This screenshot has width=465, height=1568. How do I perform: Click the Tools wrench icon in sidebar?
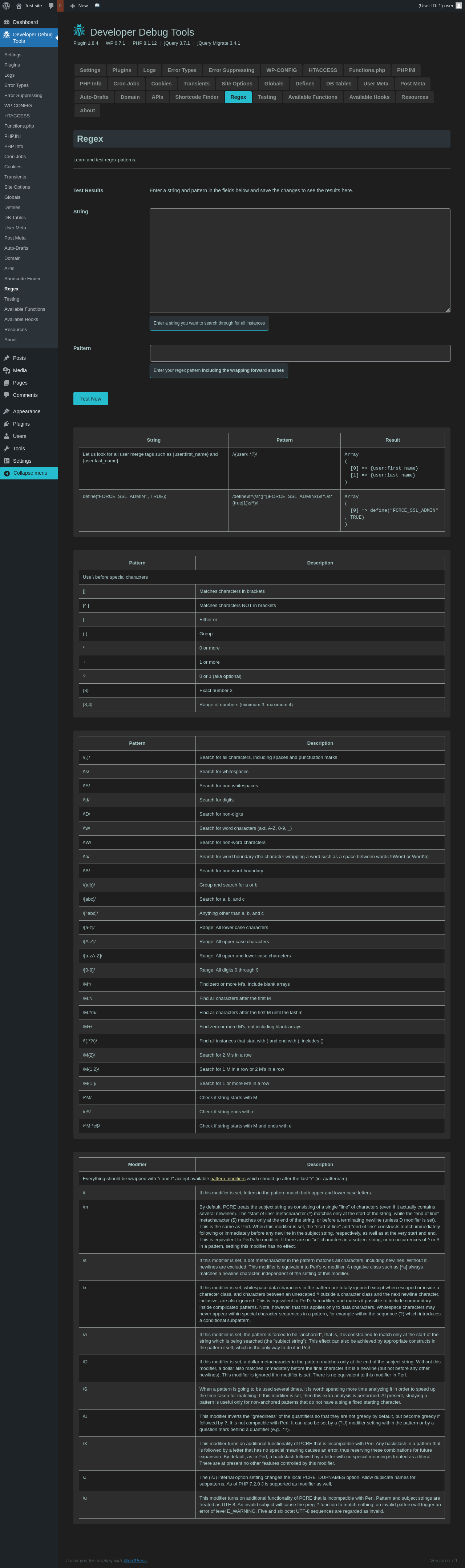(x=6, y=449)
